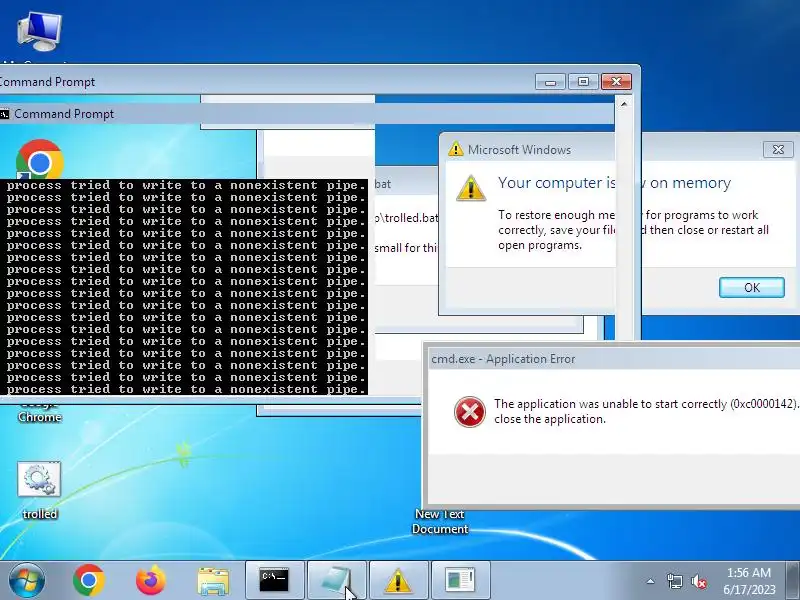The image size is (800, 600).
Task: Click the warning icon beside low memory heading
Action: coord(470,188)
